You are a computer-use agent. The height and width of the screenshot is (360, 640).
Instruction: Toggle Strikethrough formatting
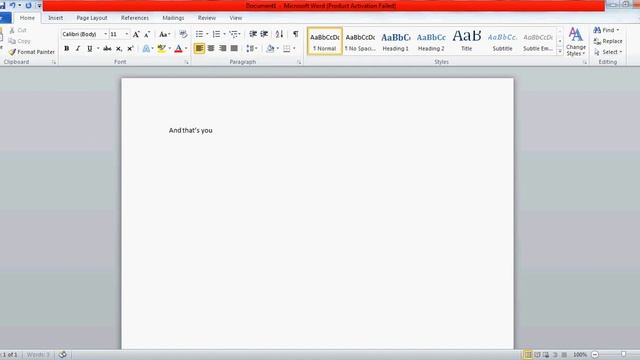(x=107, y=49)
